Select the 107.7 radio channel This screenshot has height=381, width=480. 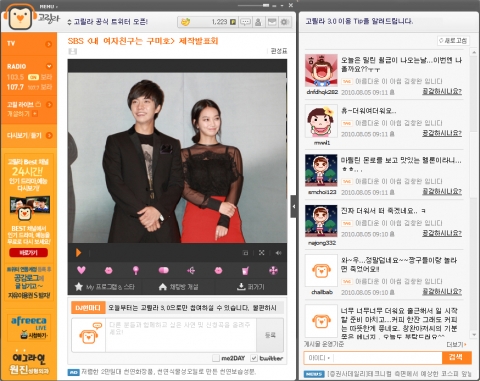(x=15, y=87)
